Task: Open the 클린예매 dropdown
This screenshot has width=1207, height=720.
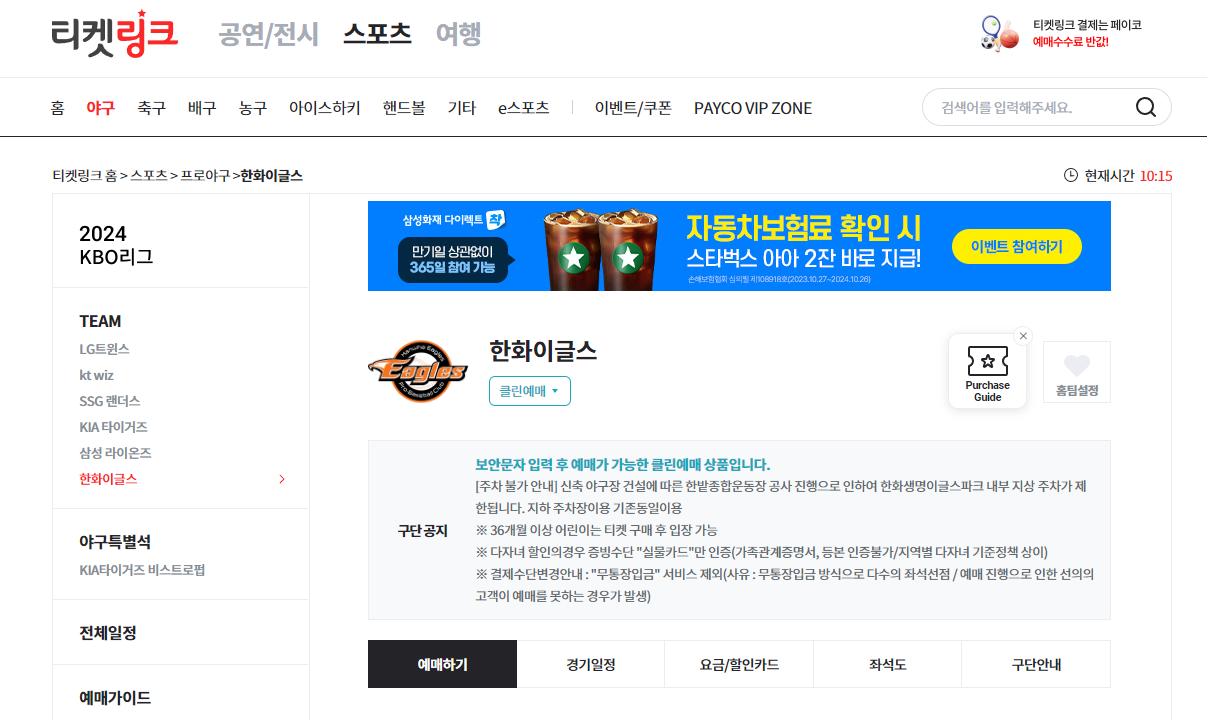Action: pos(530,391)
